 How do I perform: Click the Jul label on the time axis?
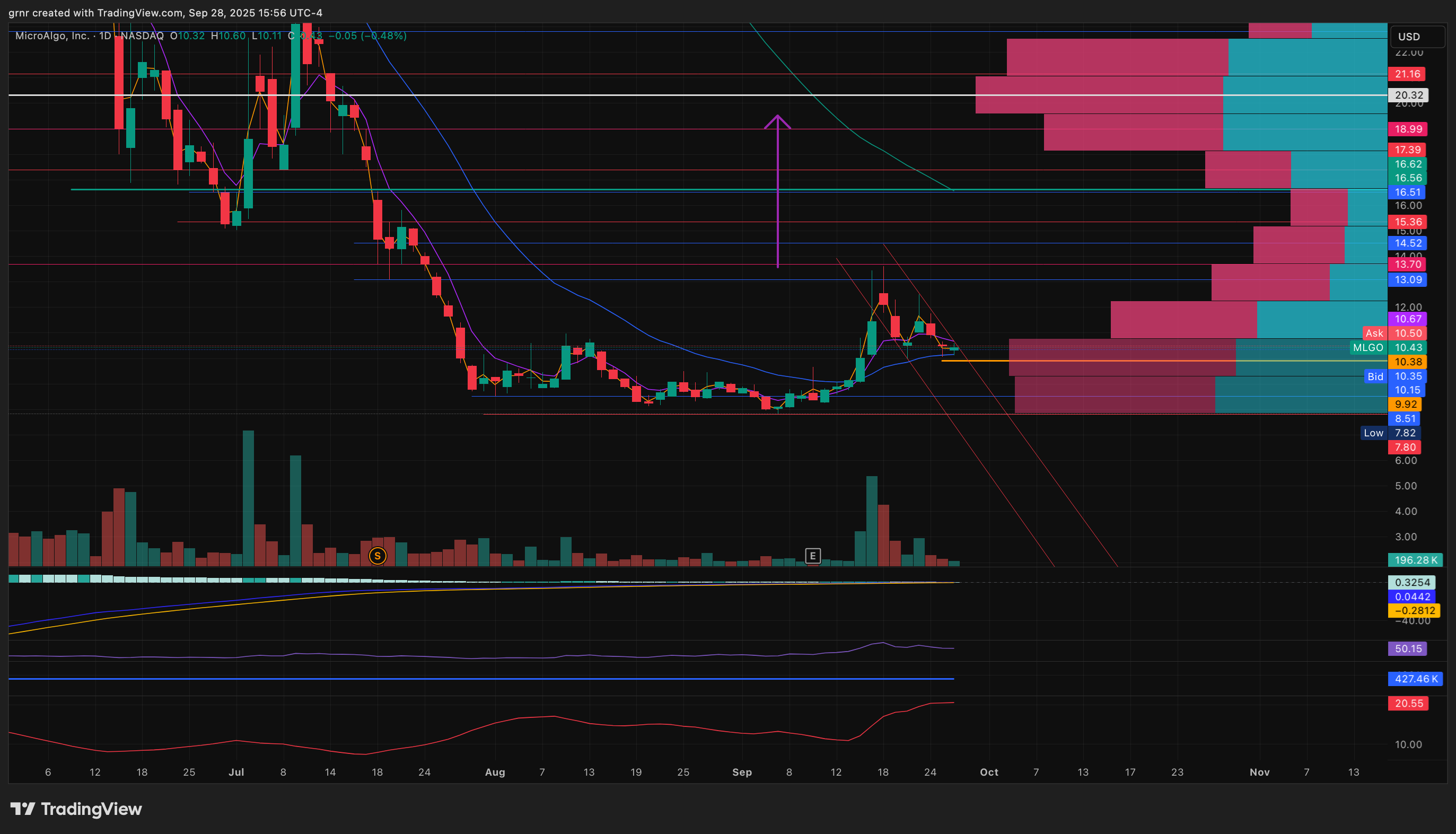pos(236,772)
